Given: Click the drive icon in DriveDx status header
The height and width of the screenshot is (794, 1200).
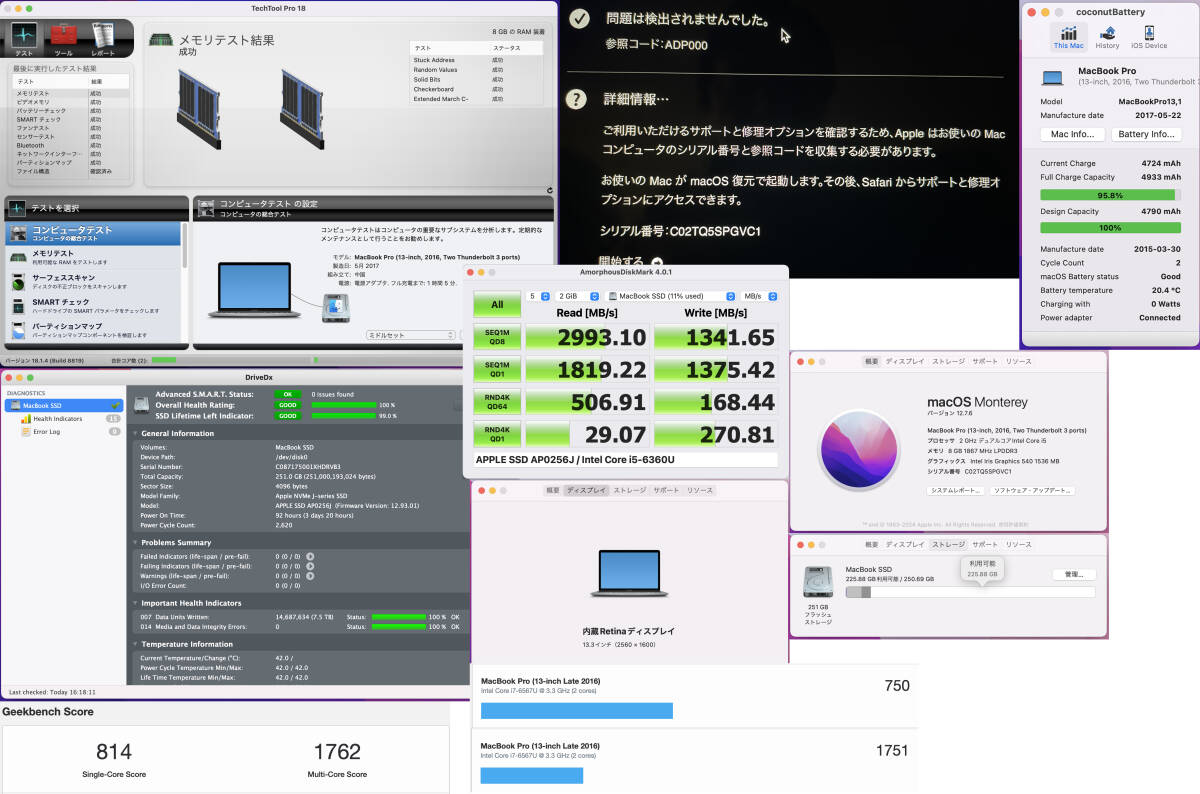Looking at the screenshot, I should click(142, 403).
